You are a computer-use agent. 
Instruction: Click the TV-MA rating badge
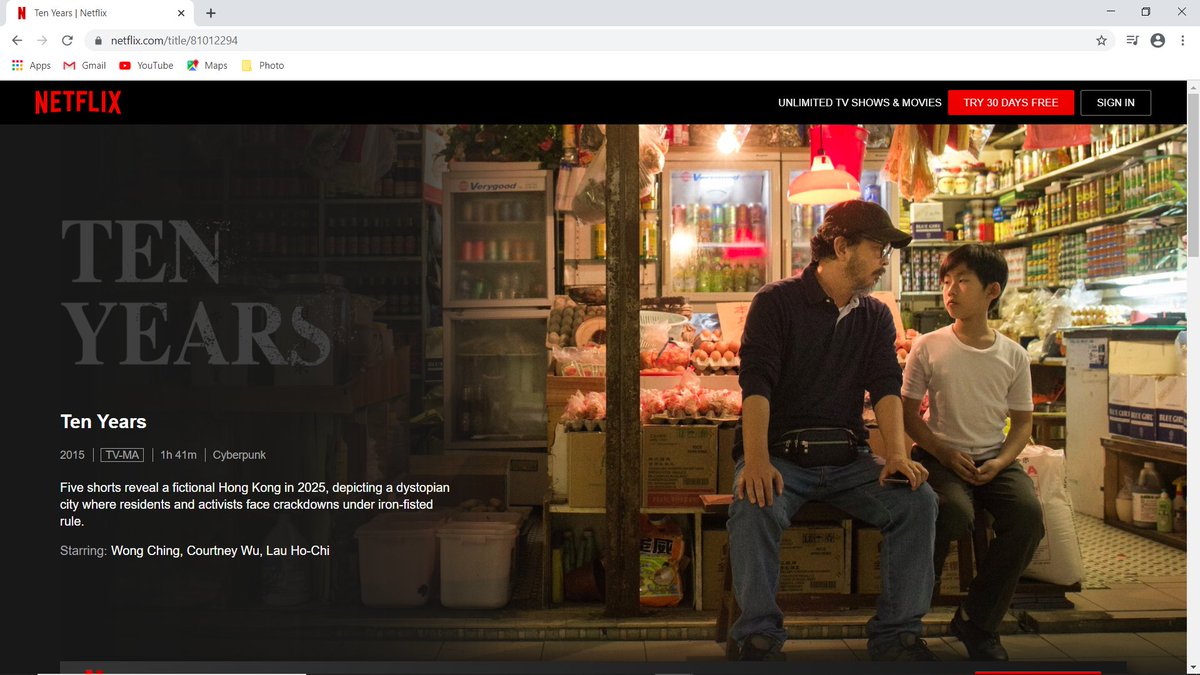coord(122,455)
